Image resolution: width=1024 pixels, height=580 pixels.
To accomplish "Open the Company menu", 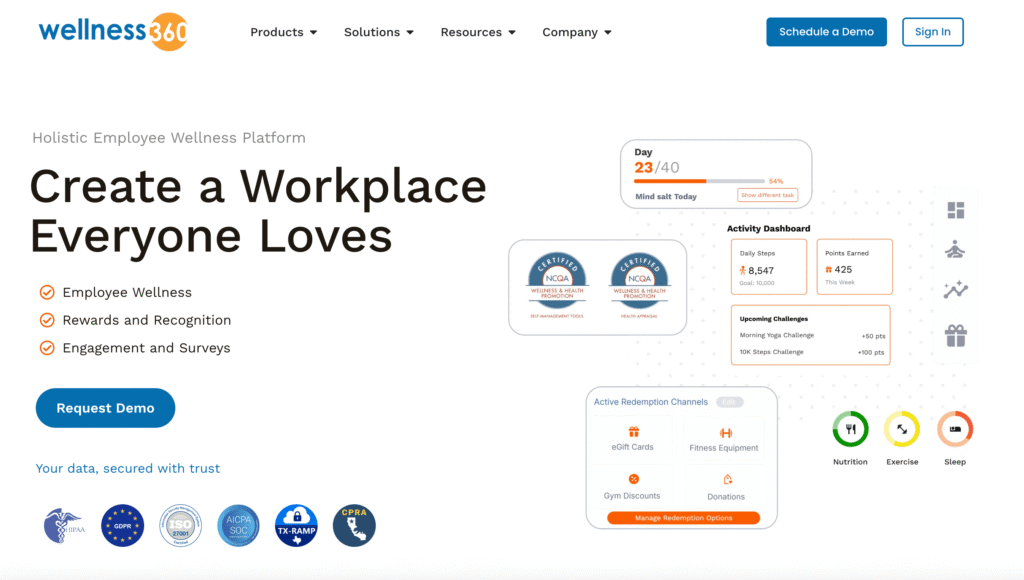I will coord(577,32).
